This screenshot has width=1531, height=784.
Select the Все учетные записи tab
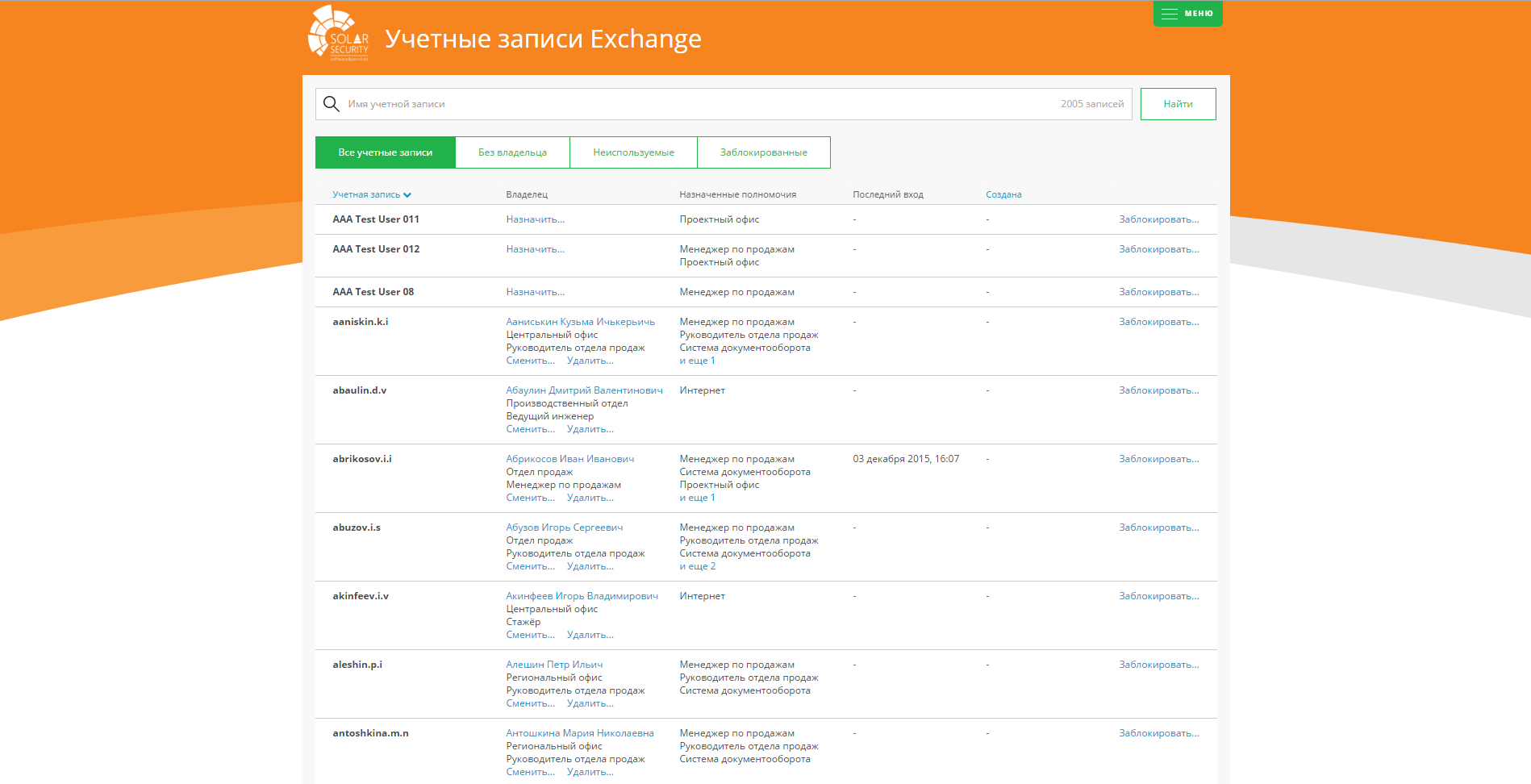(x=385, y=152)
